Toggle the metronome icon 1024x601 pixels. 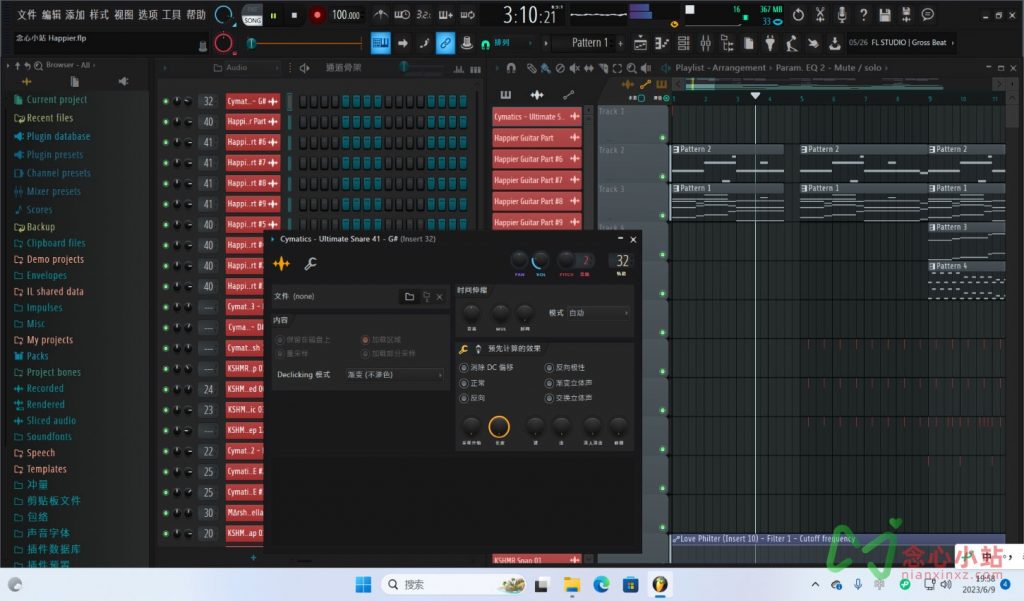tap(380, 14)
